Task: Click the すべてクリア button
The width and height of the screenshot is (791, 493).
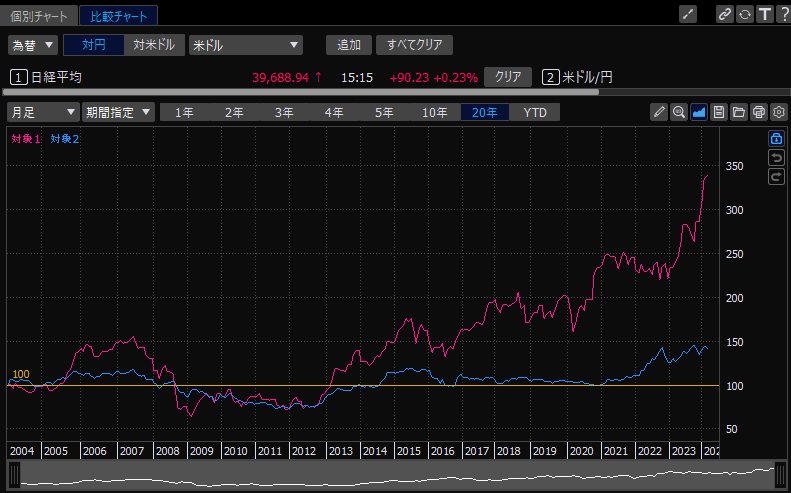Action: (x=414, y=45)
